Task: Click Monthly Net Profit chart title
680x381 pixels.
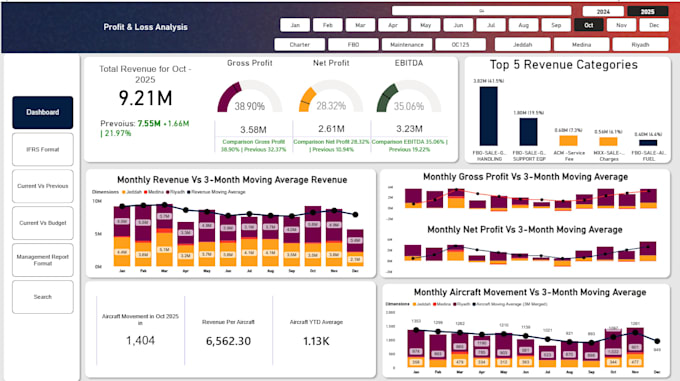Action: coord(525,230)
